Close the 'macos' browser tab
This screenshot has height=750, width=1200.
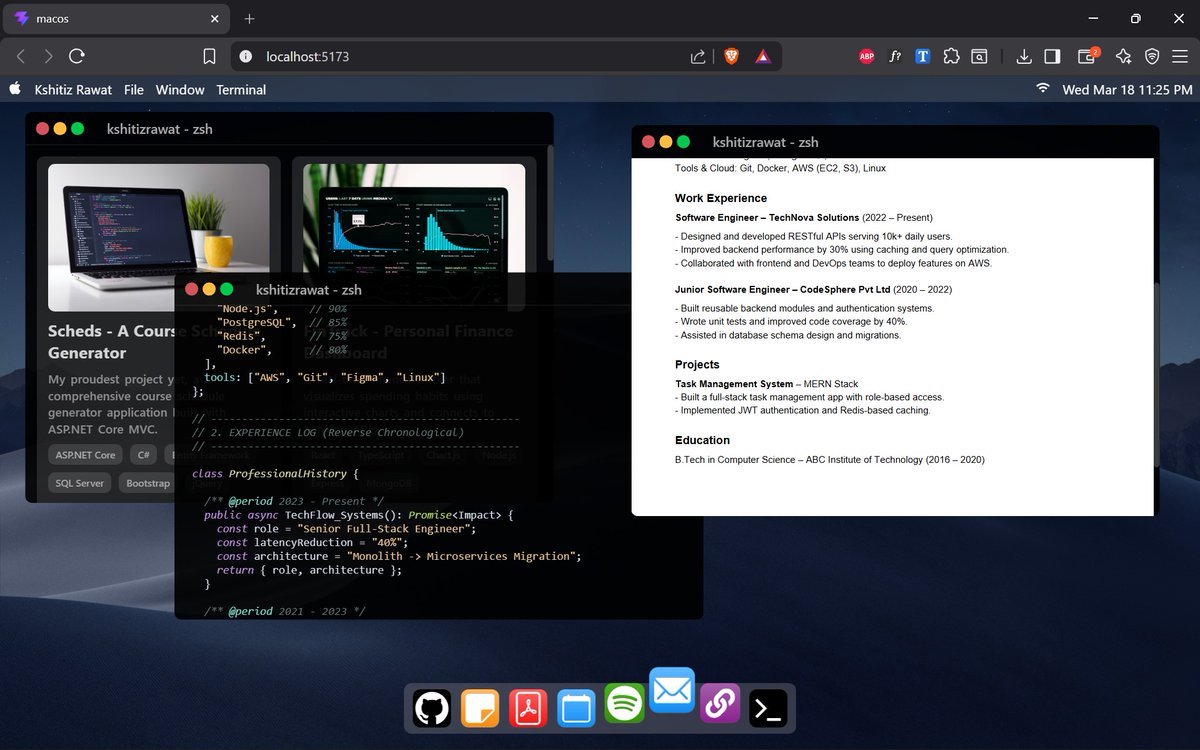pos(214,19)
